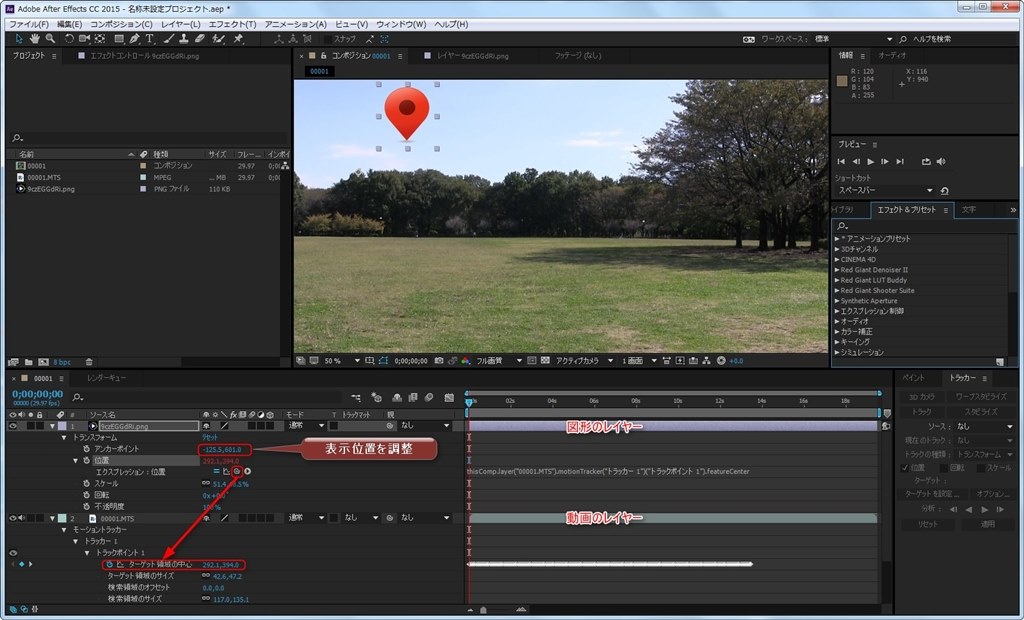
Task: Open the アニメーション(A) menu
Action: coord(294,24)
